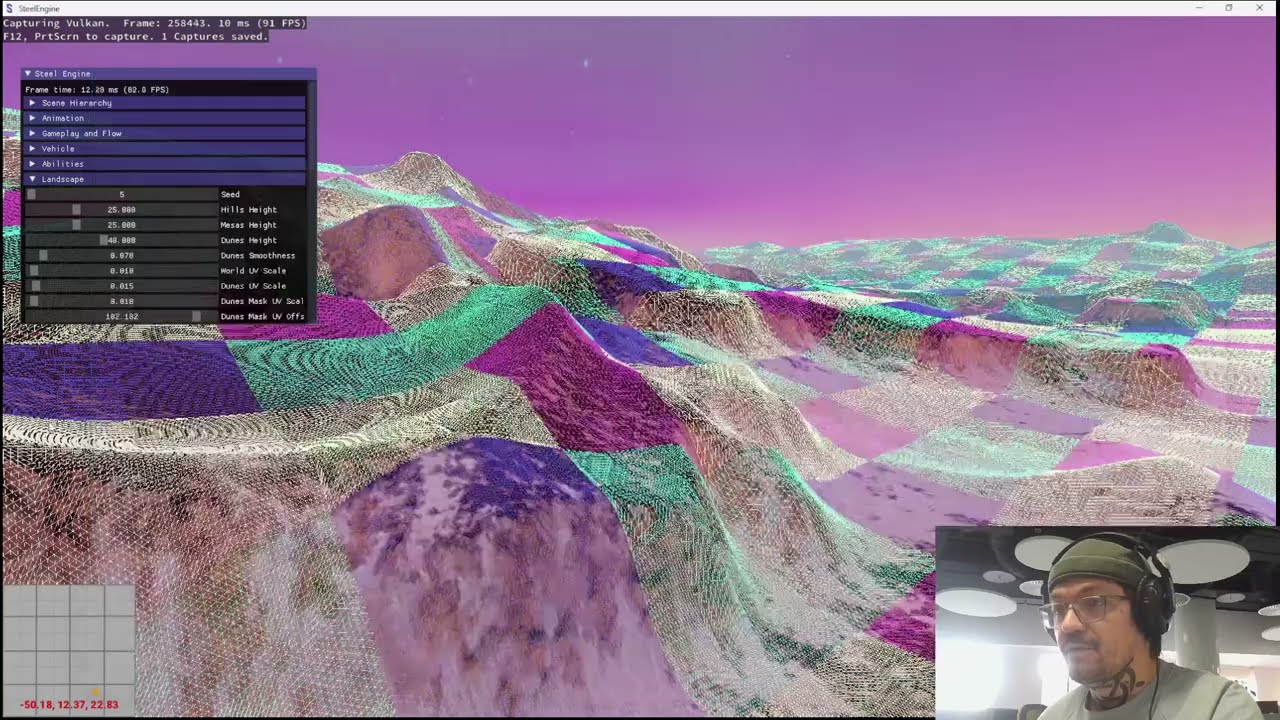This screenshot has width=1280, height=720.
Task: Click the SteelEngine app icon in title bar
Action: click(9, 8)
